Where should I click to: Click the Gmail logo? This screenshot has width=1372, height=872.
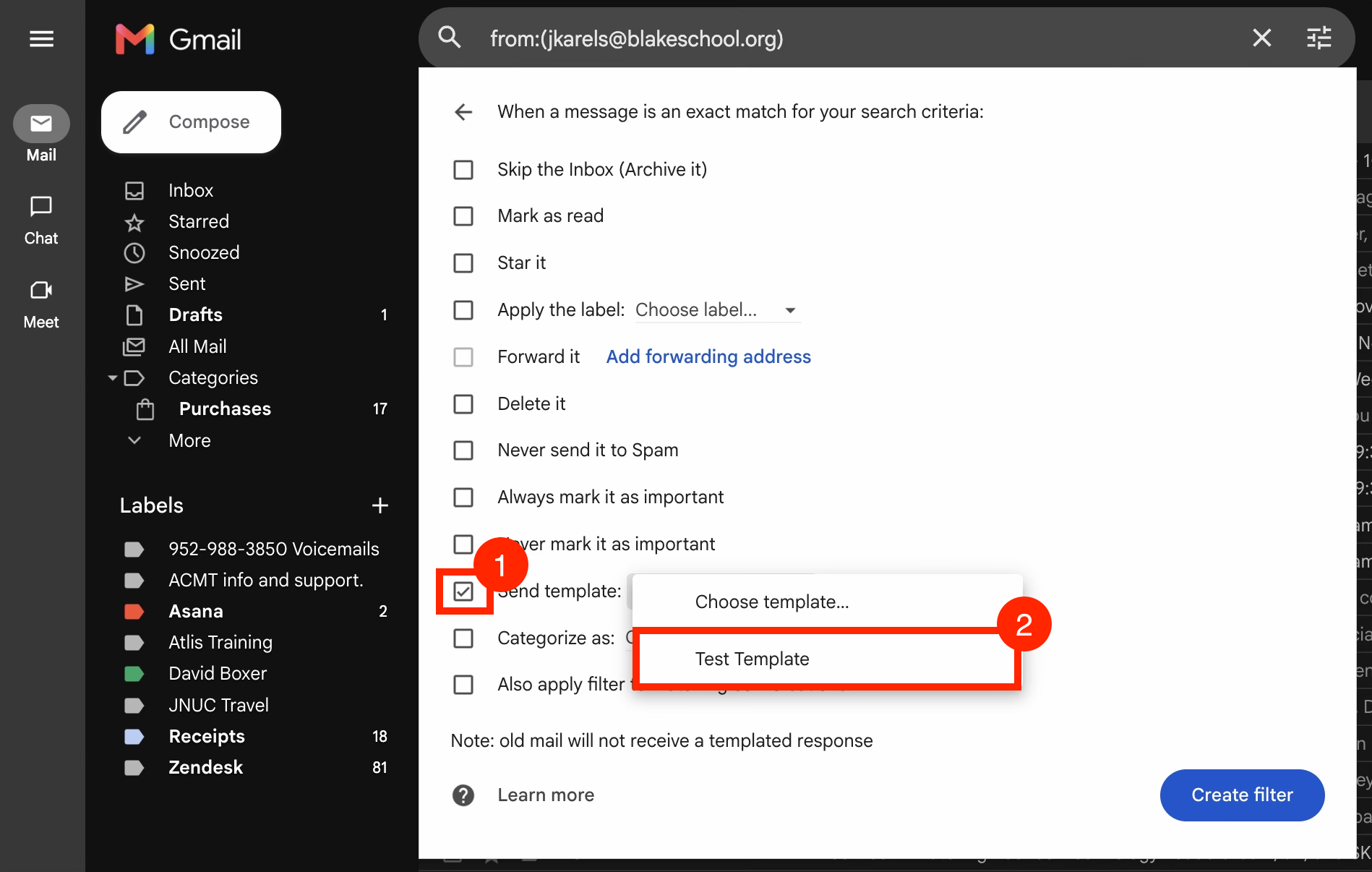click(179, 39)
